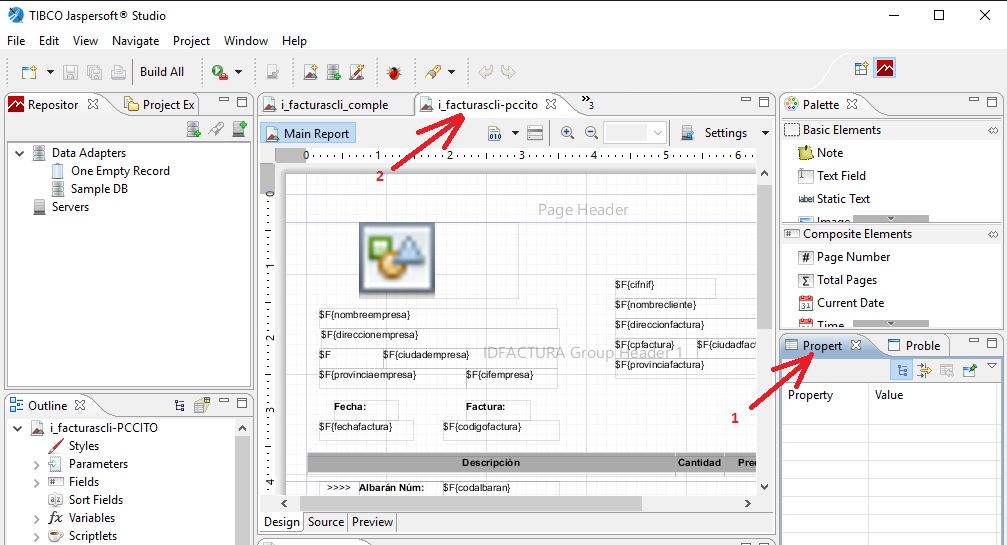1007x545 pixels.
Task: Click the Open Perspective icon
Action: (x=861, y=68)
